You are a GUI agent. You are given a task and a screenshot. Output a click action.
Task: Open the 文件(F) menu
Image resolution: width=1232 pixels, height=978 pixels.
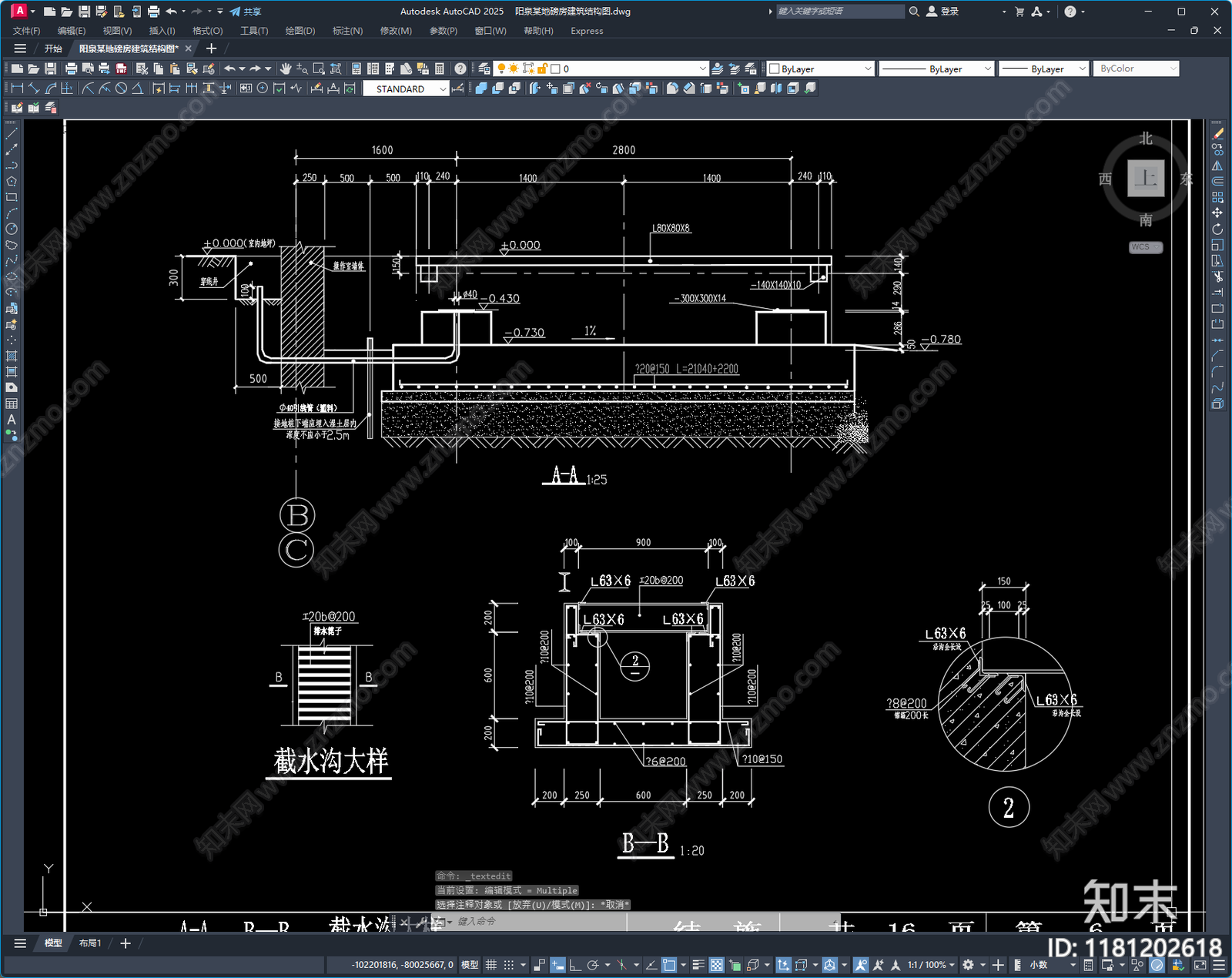pos(27,31)
